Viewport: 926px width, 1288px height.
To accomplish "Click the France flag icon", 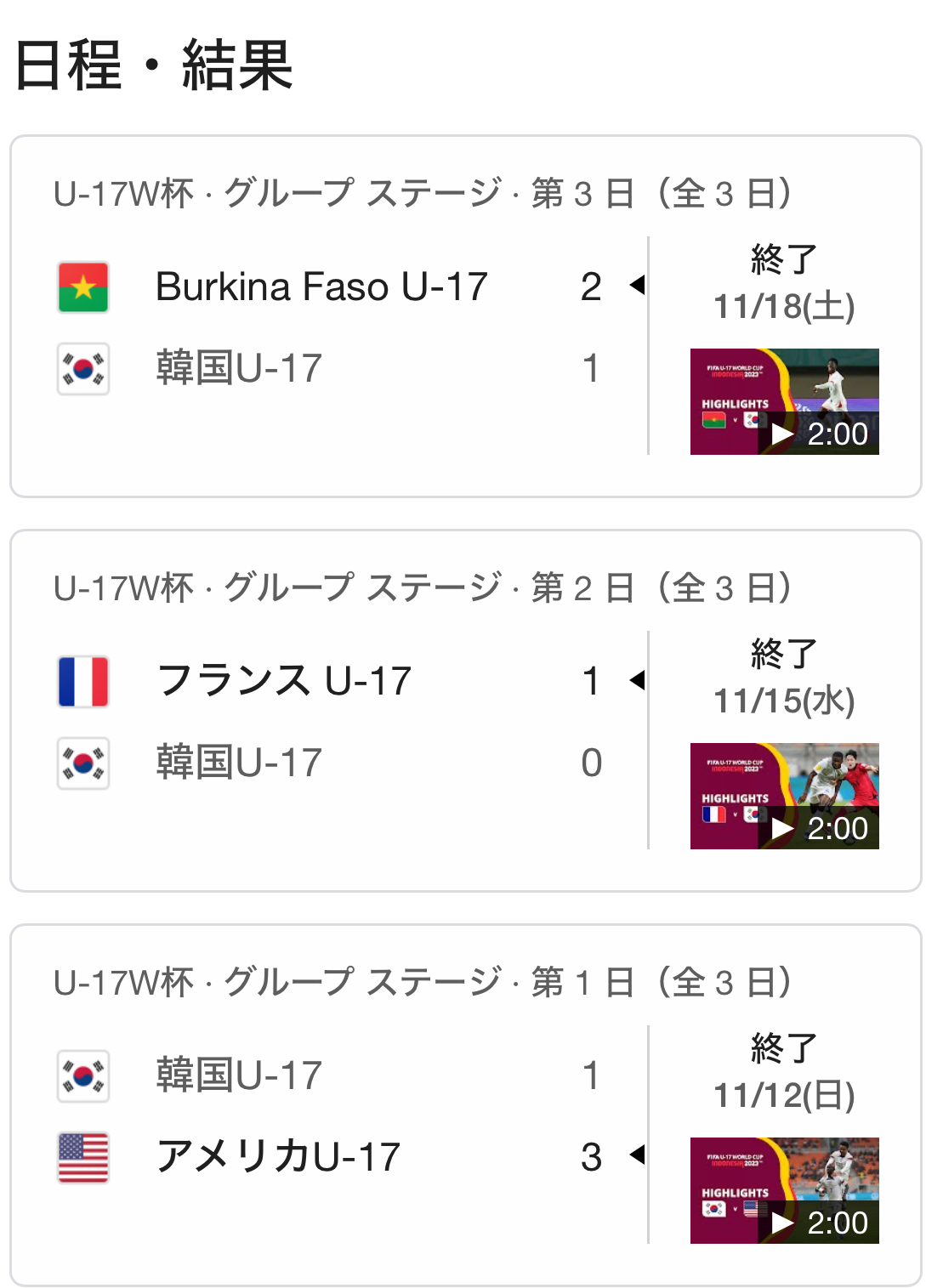I will (x=83, y=682).
